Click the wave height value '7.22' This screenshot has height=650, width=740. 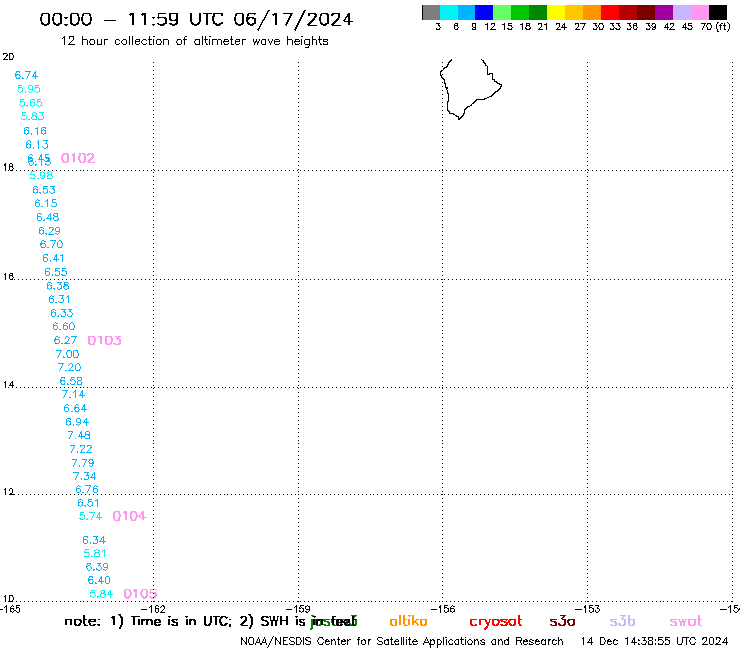tap(81, 449)
